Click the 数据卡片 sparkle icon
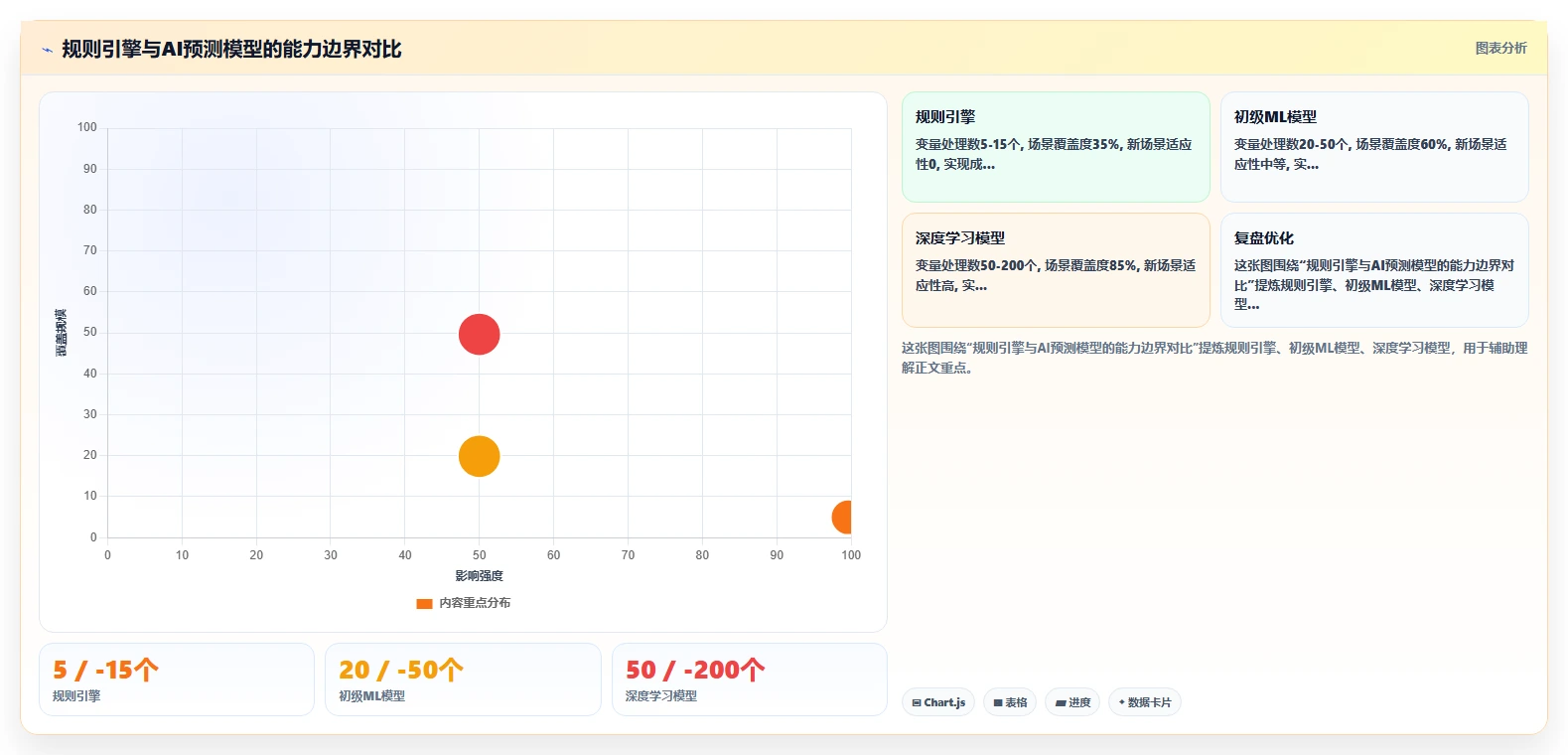The height and width of the screenshot is (755, 1568). (1122, 701)
